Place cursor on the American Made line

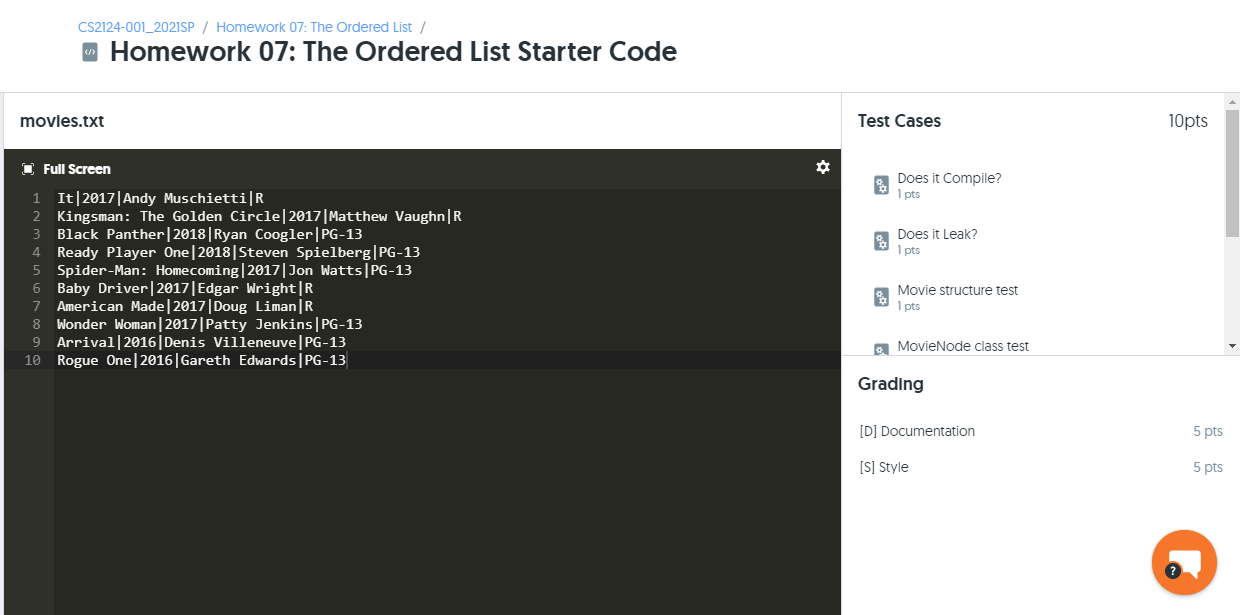[x=185, y=306]
